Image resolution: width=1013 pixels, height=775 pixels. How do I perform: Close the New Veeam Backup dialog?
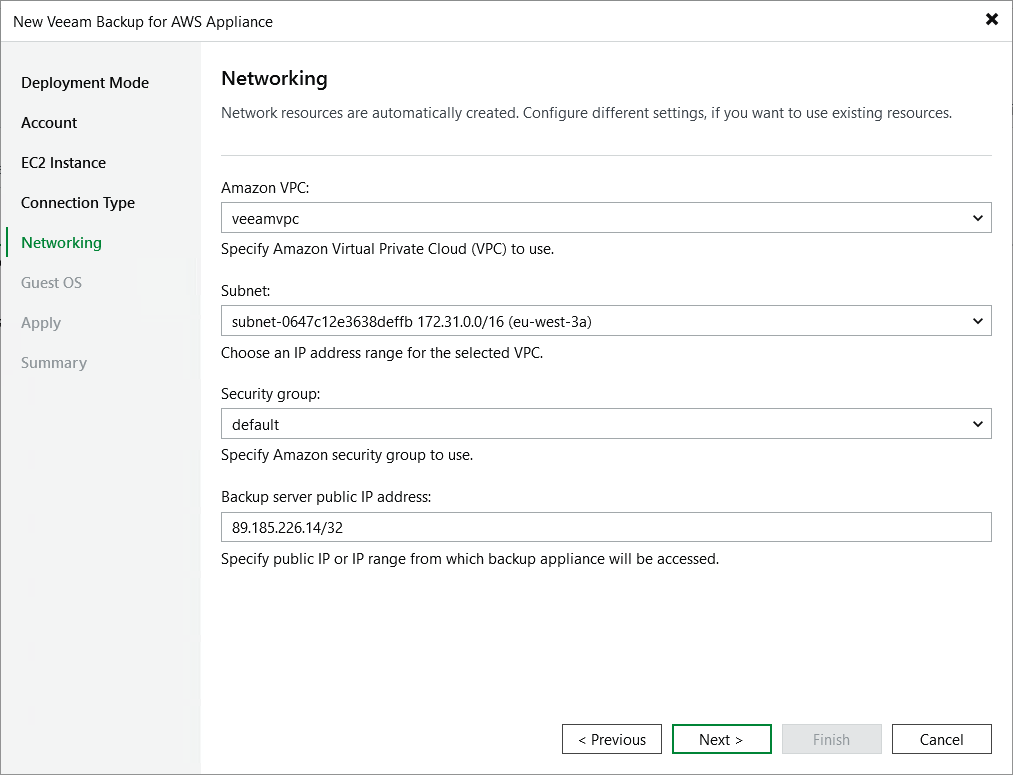[x=991, y=19]
